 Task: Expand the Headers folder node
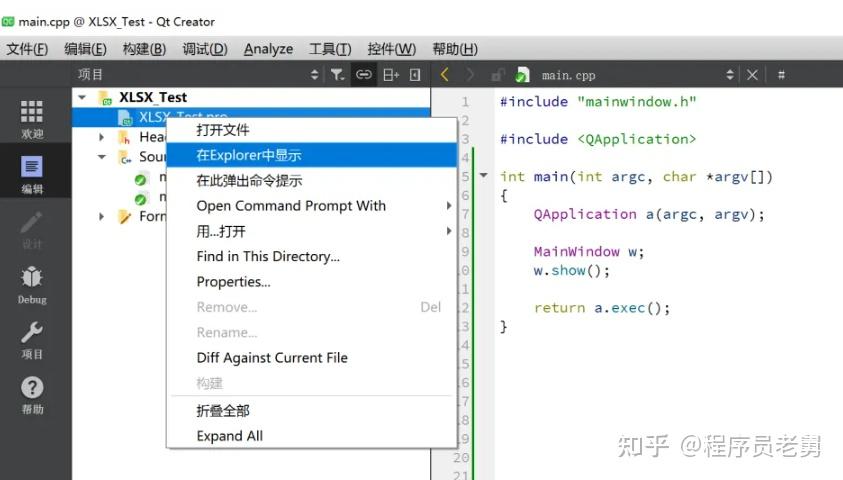101,137
